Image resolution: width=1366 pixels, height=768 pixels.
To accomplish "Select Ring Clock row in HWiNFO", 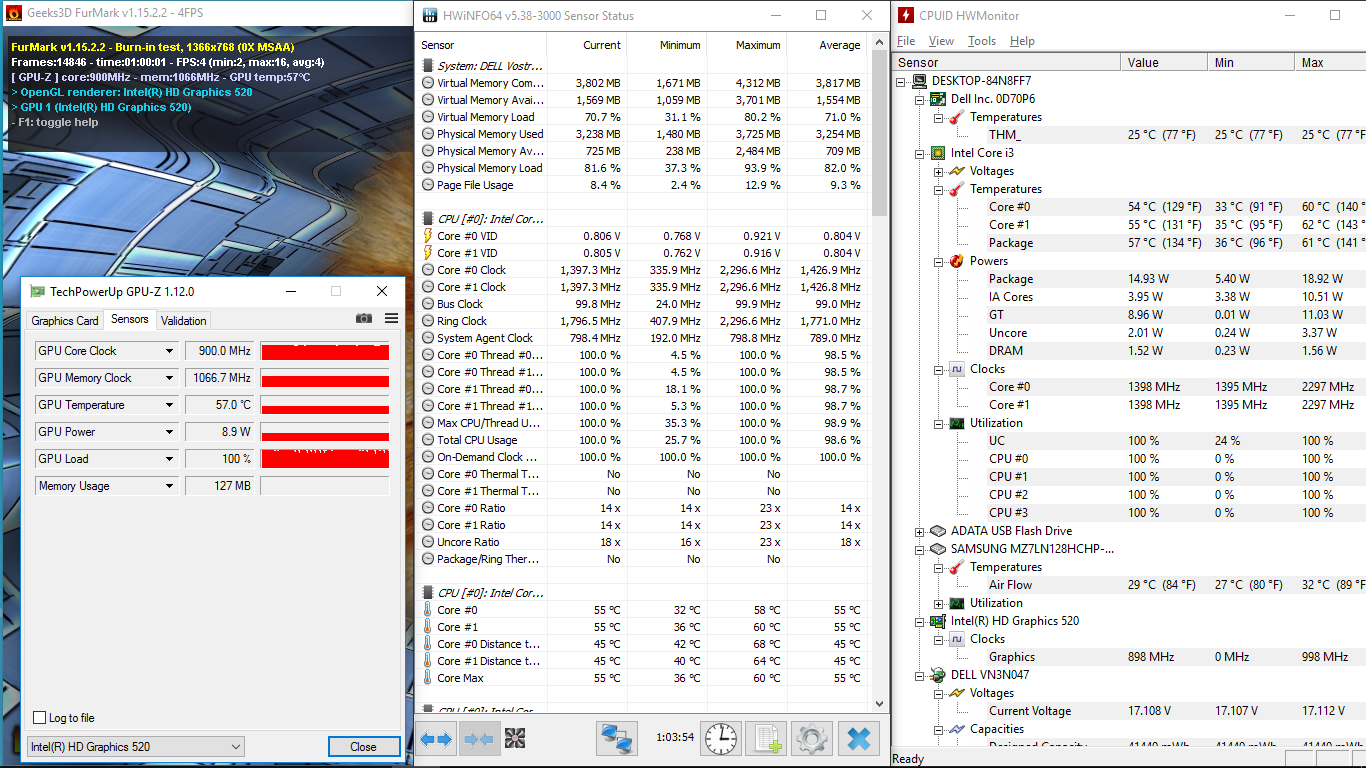I will (x=643, y=321).
